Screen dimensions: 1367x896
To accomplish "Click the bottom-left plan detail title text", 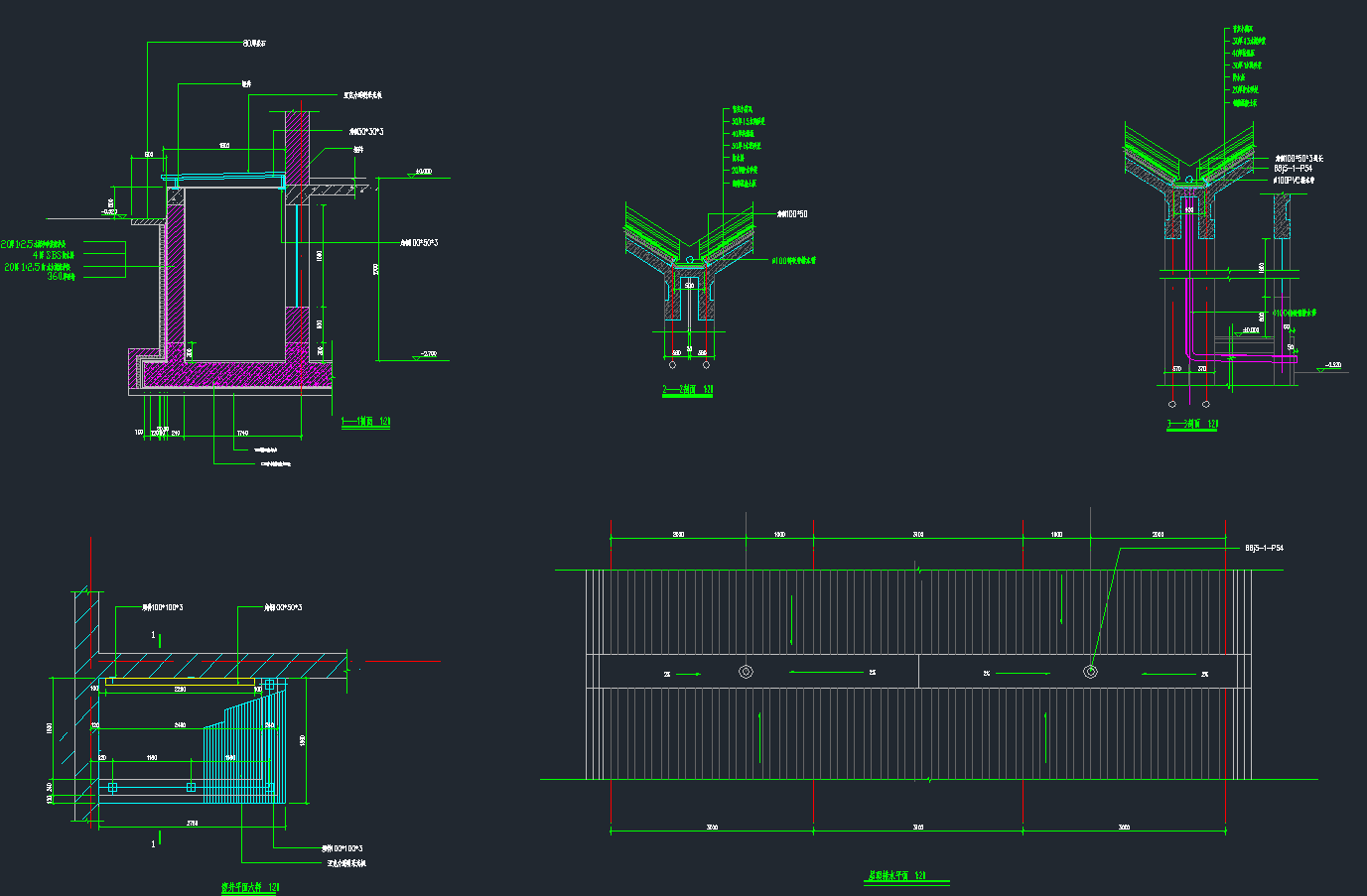I will pos(249,887).
